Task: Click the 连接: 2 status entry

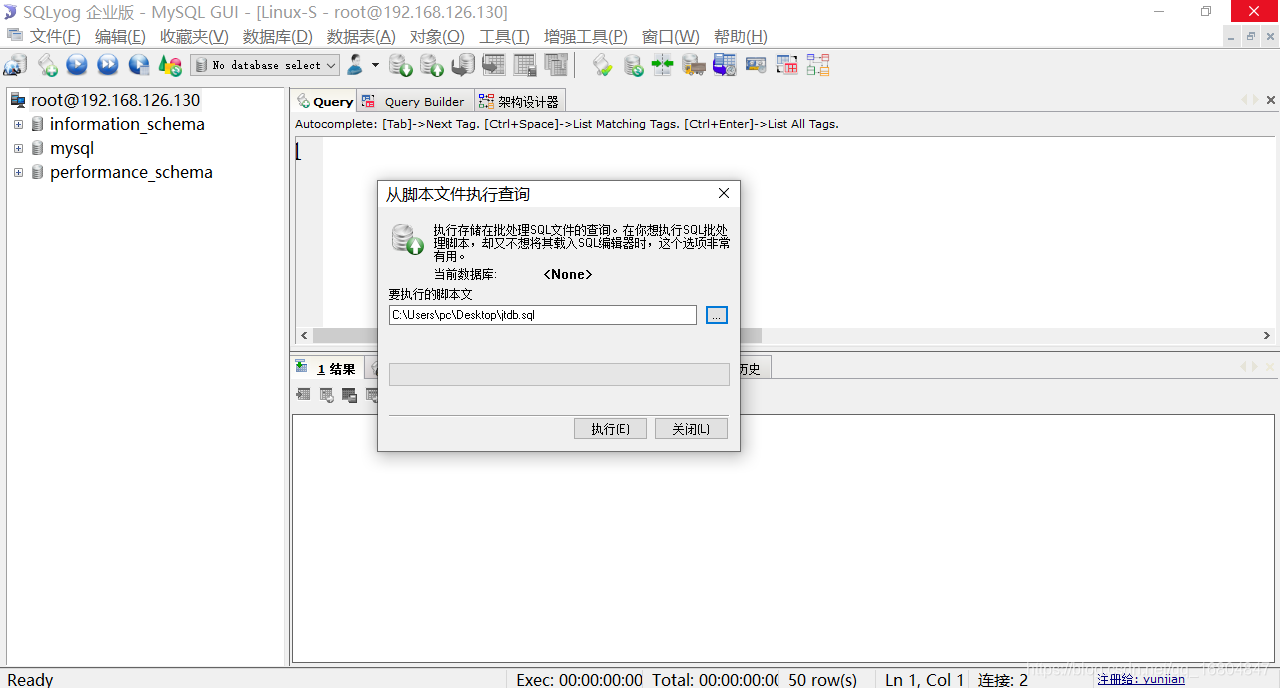Action: (1003, 680)
